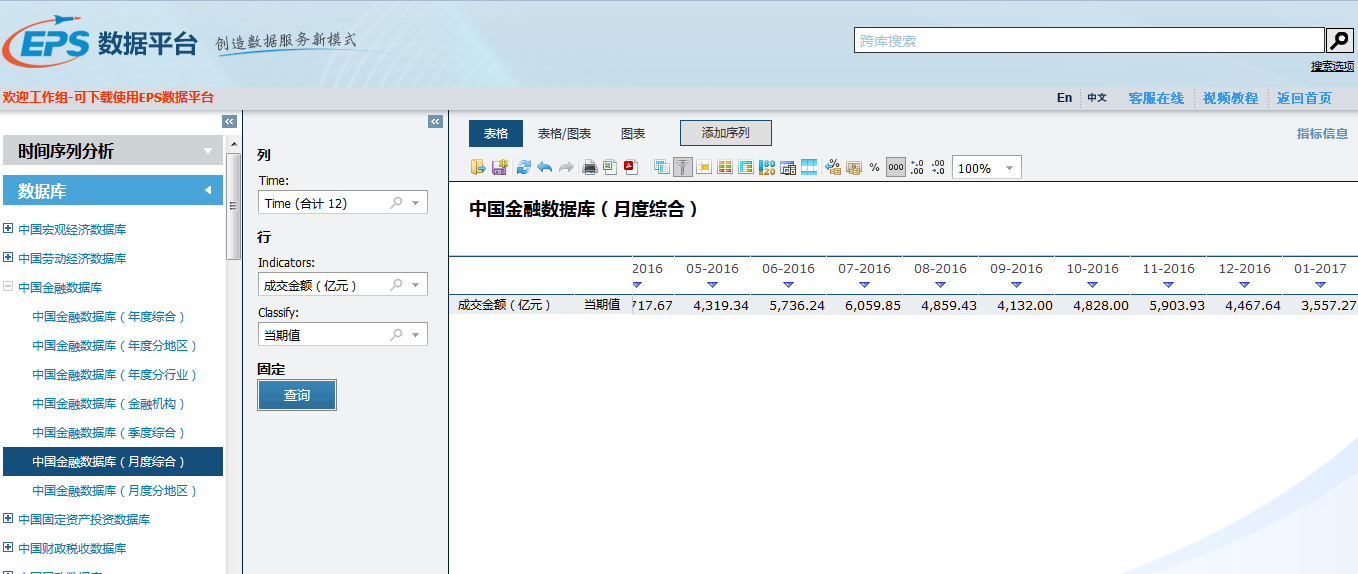Screen dimensions: 1358x574
Task: Click the green-yellow table layout icon
Action: 746,167
